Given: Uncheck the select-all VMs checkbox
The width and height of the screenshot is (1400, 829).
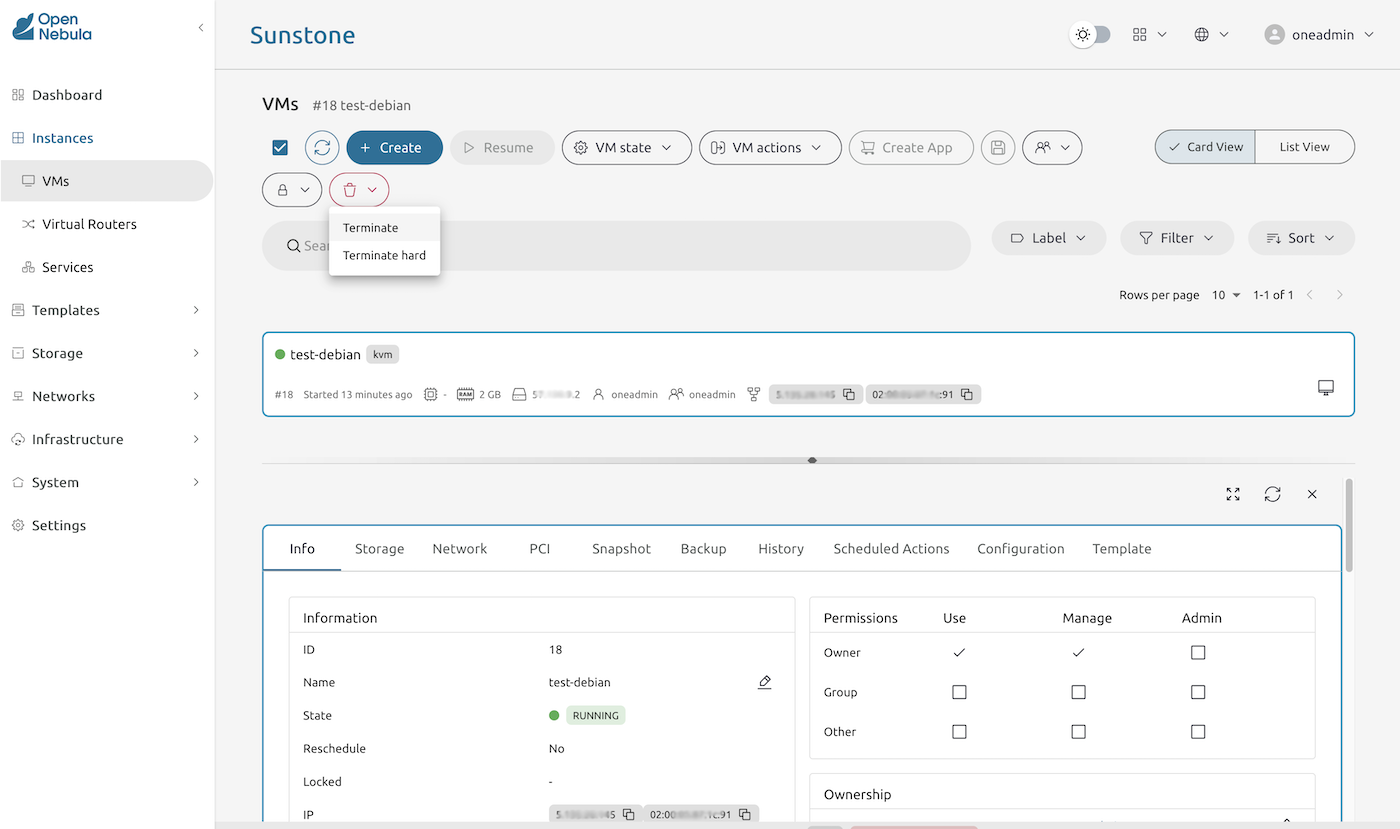Looking at the screenshot, I should pos(280,148).
